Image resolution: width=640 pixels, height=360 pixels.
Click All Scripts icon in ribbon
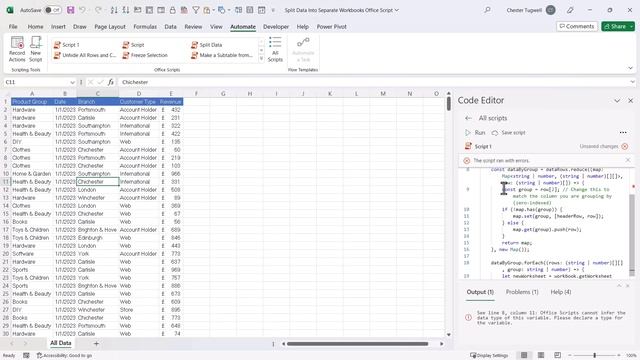[275, 49]
